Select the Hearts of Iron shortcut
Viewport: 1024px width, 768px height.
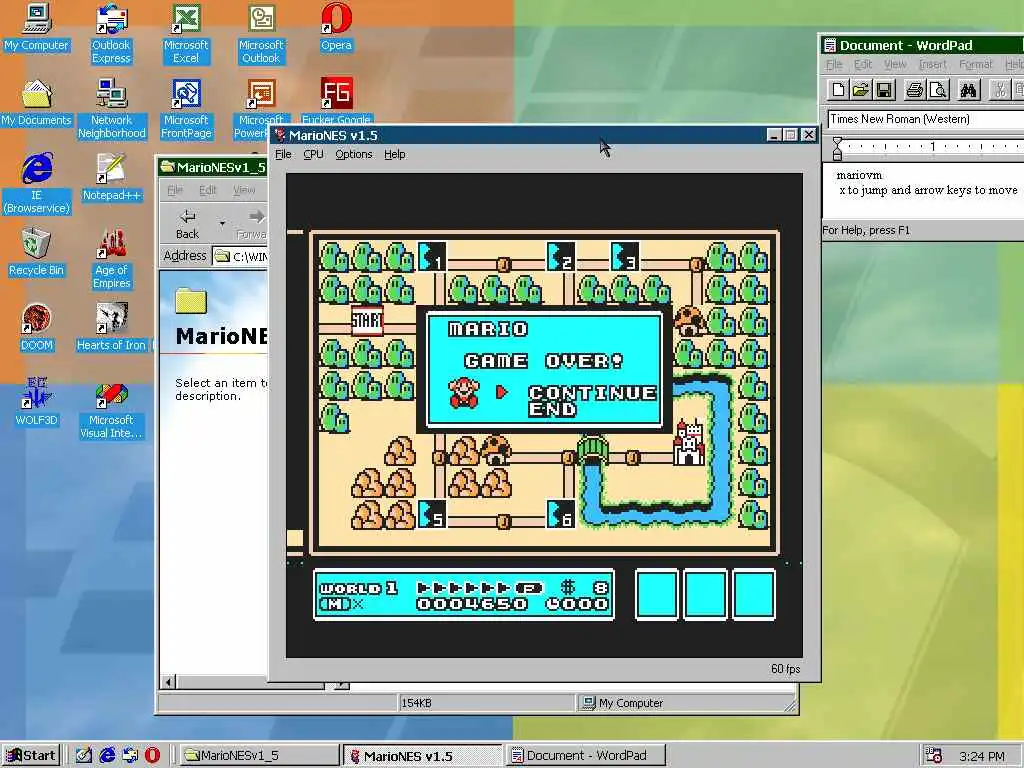coord(112,327)
